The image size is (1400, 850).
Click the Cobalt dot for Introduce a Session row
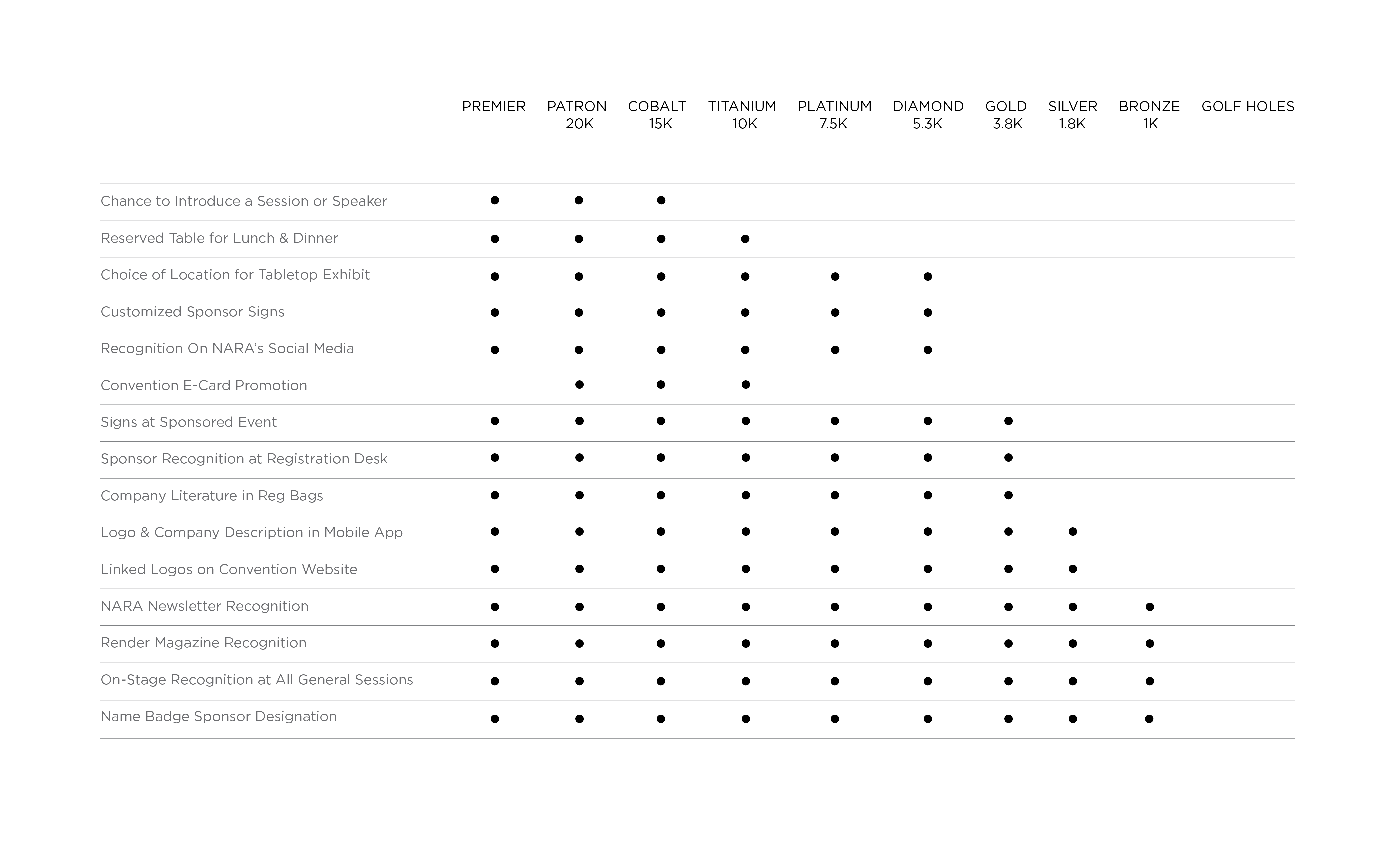(x=661, y=200)
